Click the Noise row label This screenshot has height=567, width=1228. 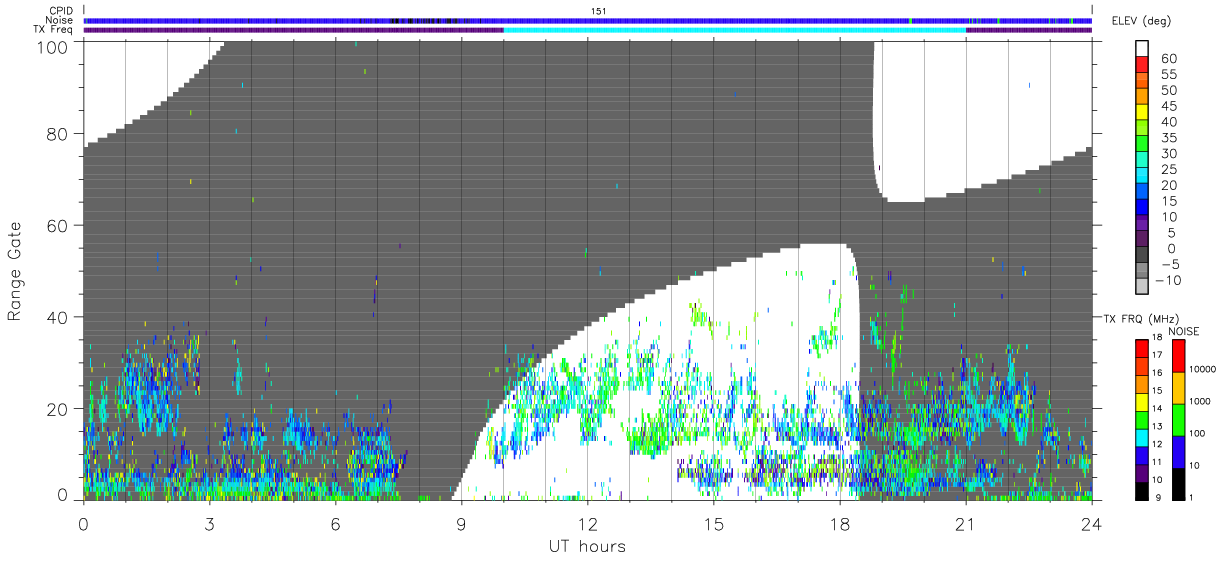tap(59, 20)
